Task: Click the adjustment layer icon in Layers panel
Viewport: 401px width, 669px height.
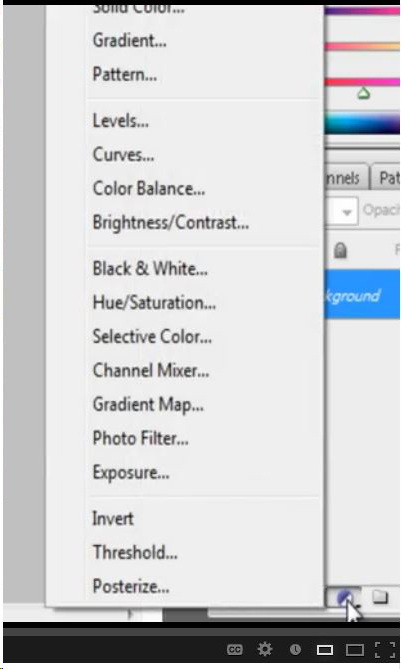Action: 346,597
